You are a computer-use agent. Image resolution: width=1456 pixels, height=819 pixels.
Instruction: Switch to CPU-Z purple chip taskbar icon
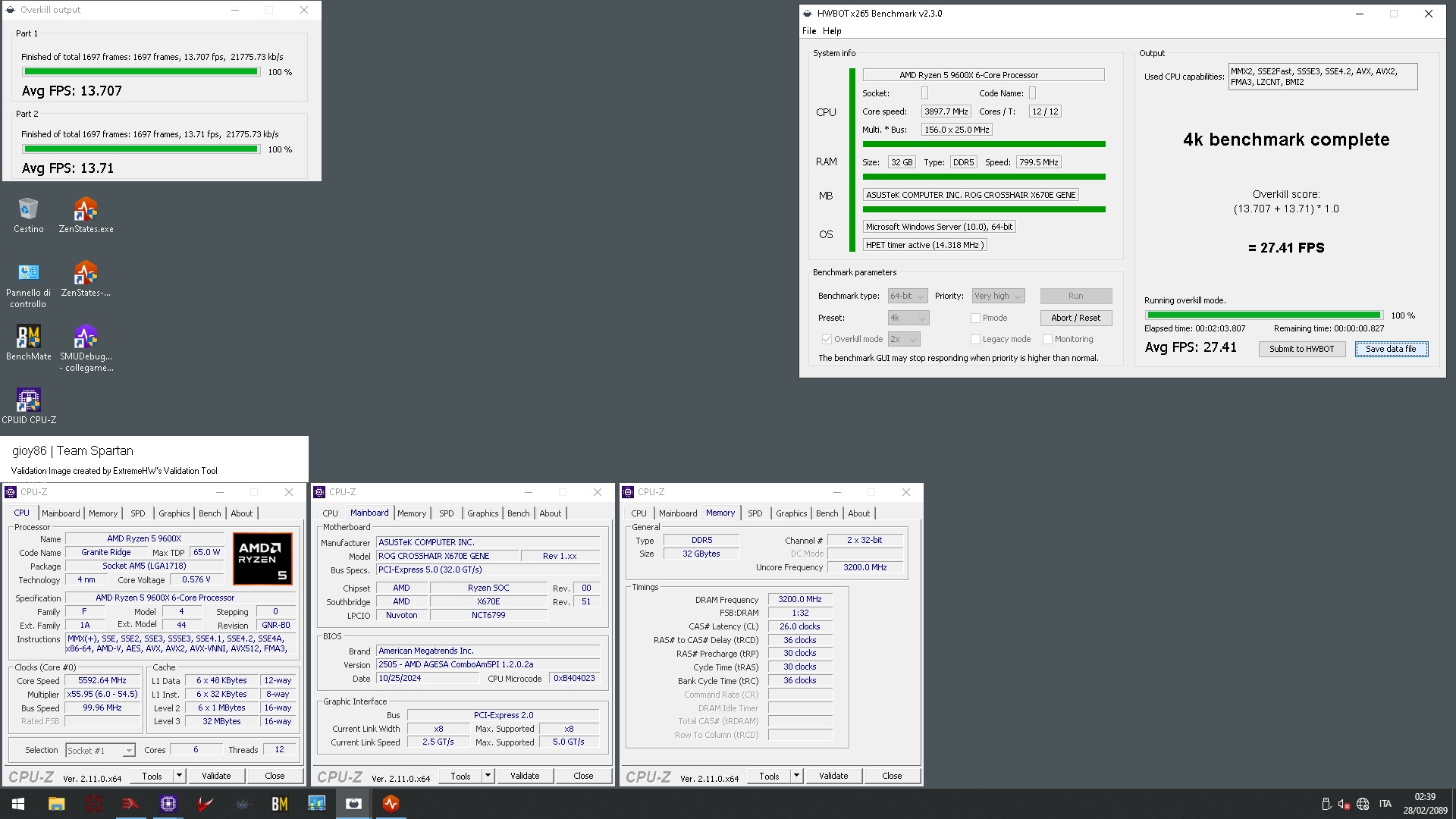[x=168, y=804]
